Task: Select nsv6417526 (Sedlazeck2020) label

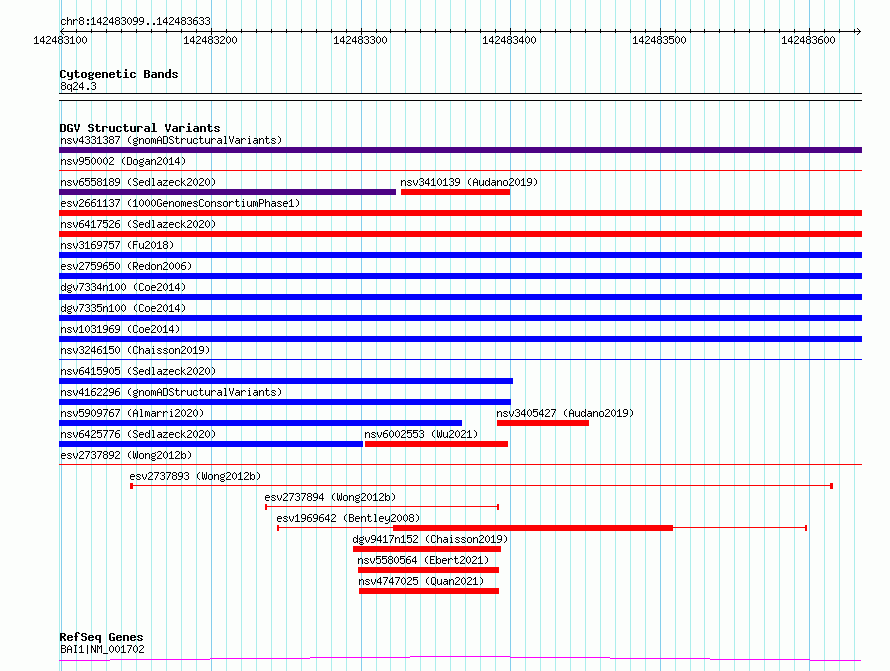Action: point(138,224)
